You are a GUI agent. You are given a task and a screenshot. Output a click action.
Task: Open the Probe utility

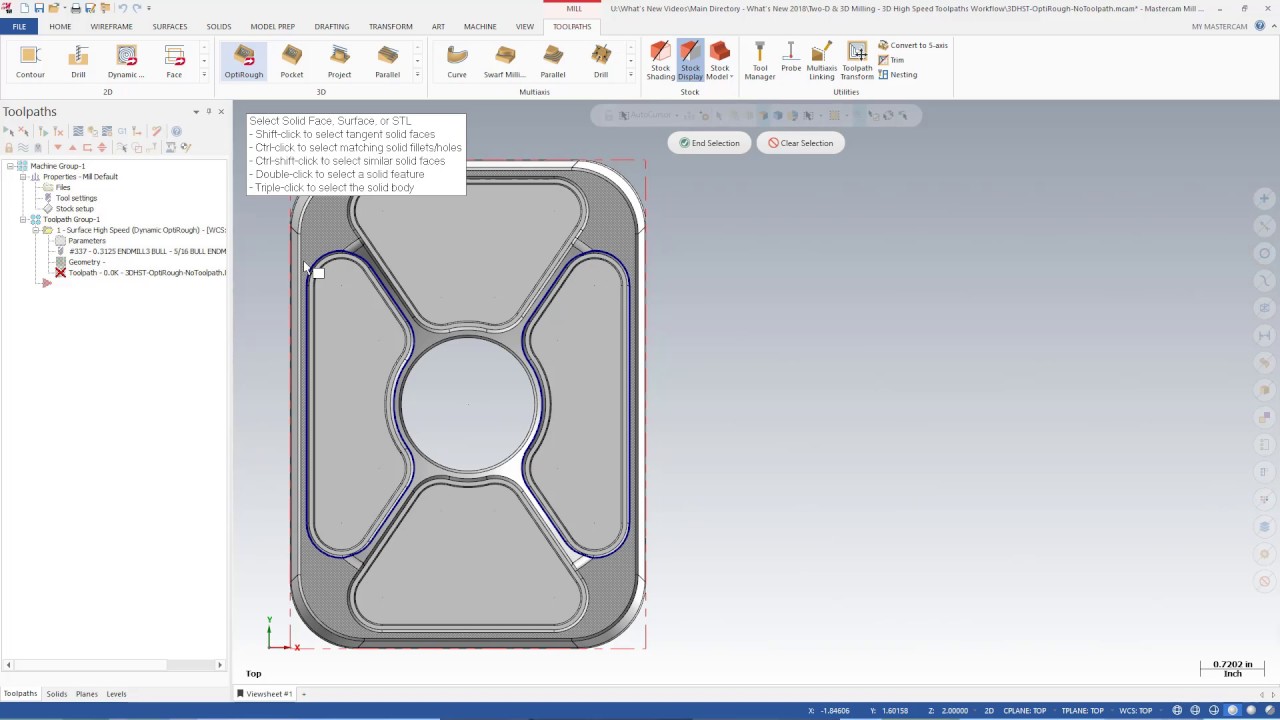click(791, 58)
